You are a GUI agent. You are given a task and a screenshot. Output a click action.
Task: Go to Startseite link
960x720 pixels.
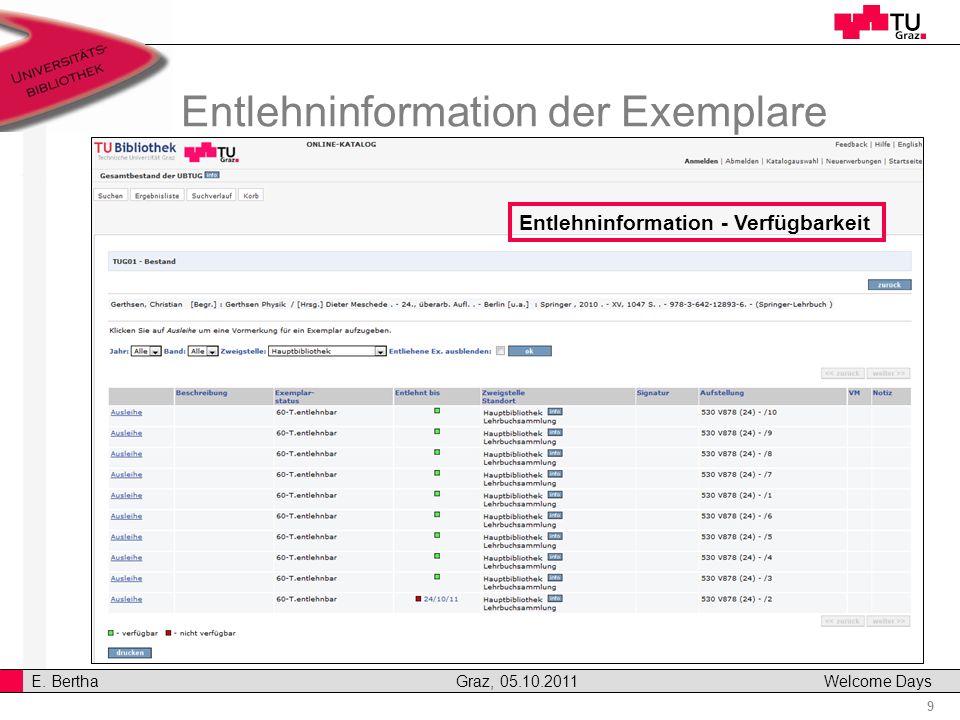coord(905,161)
